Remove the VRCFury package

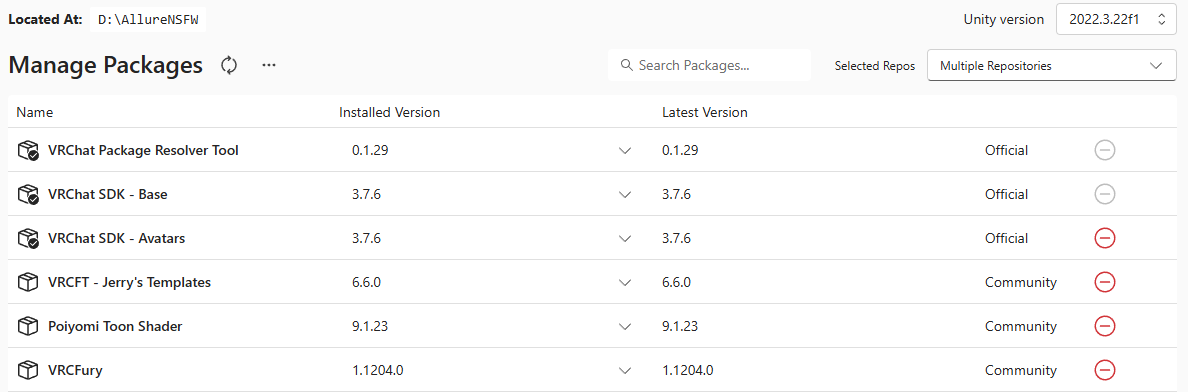[x=1105, y=370]
